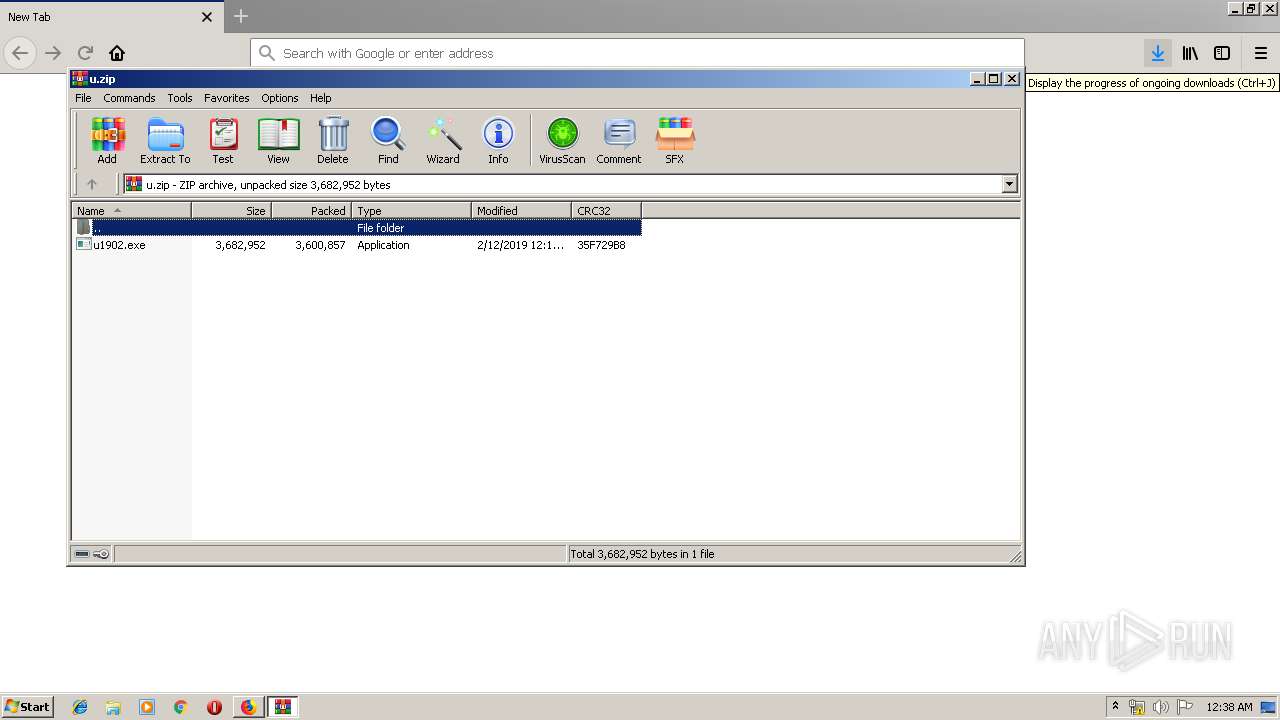1280x720 pixels.
Task: Switch to Firefox taskbar button
Action: [x=248, y=707]
